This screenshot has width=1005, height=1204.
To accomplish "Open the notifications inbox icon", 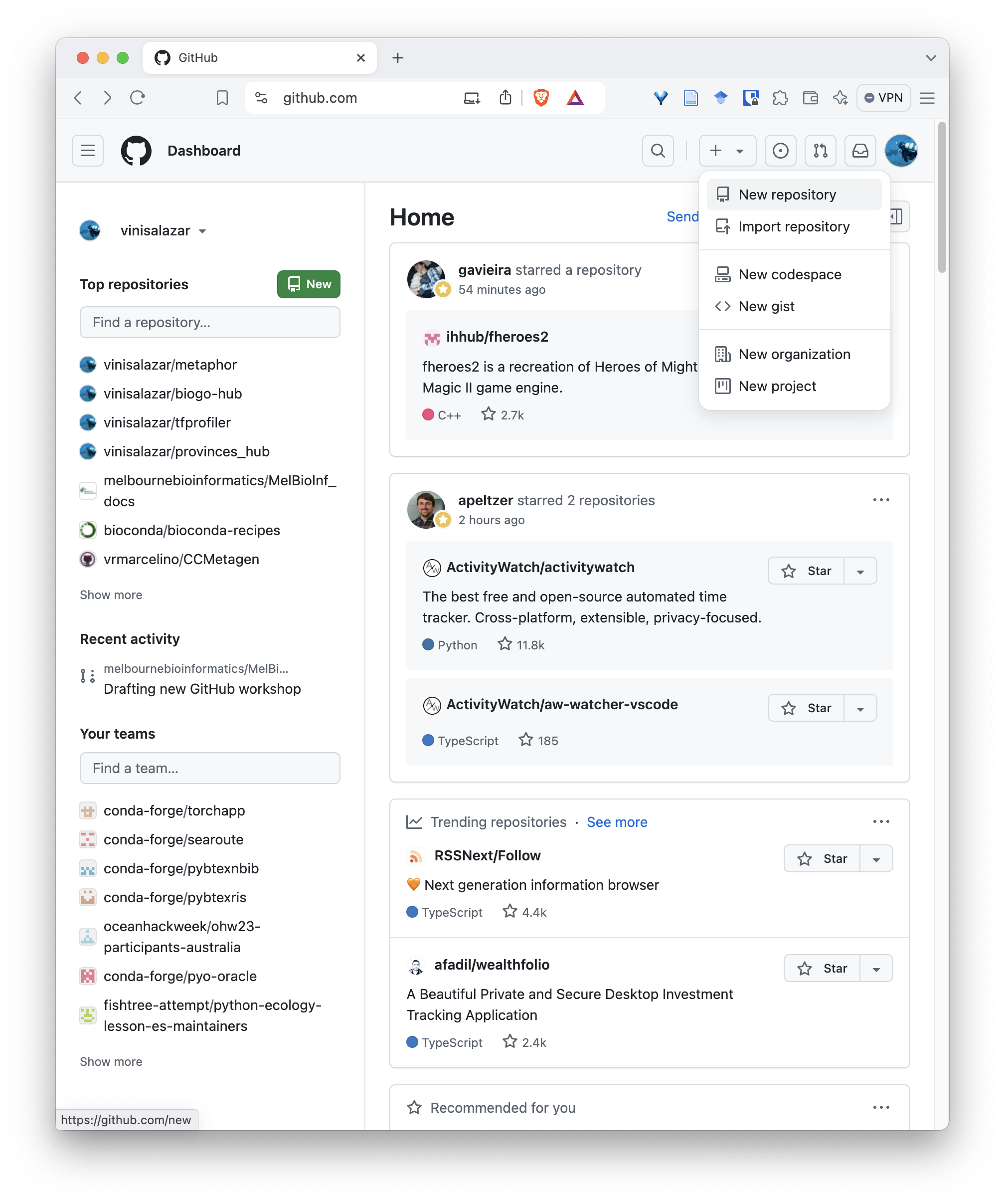I will [x=860, y=151].
